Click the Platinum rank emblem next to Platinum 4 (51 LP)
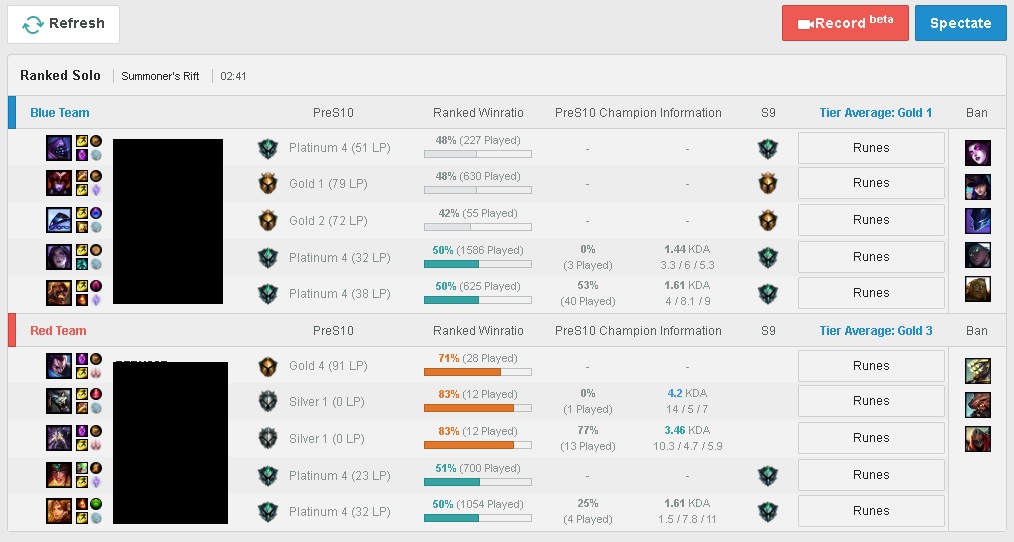The height and width of the screenshot is (542, 1014). pyautogui.click(x=268, y=149)
